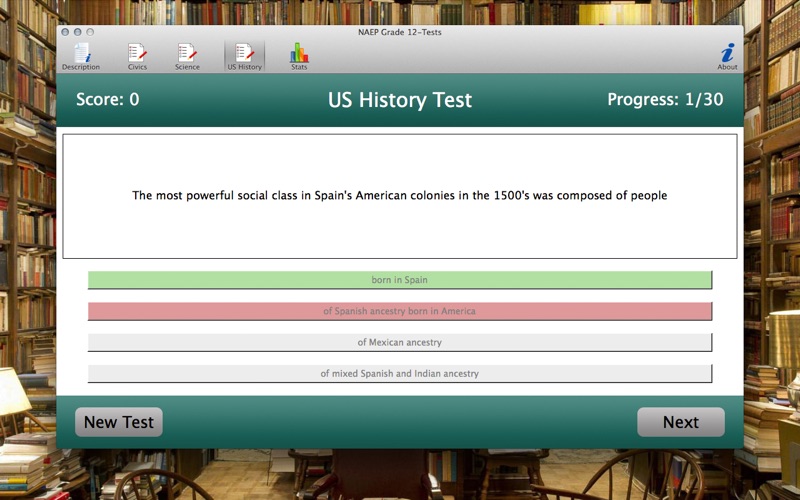Choose answer 'born in Spain'
Screen dimensions: 800x500
pos(399,280)
